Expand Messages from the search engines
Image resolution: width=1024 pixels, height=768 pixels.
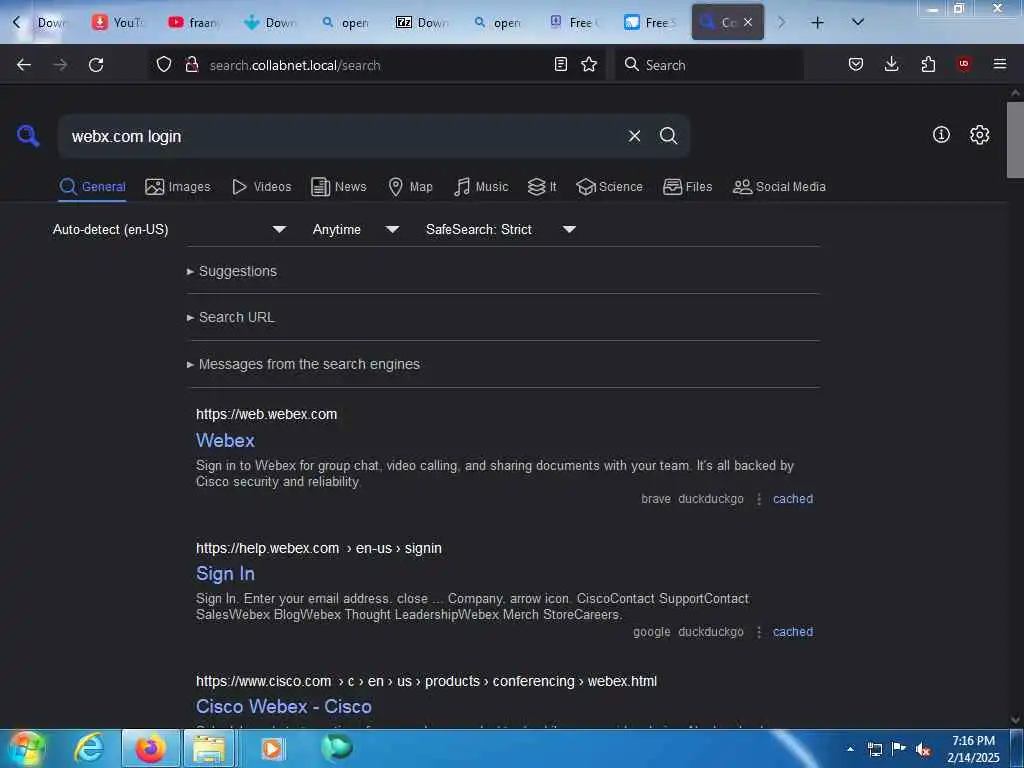[303, 364]
